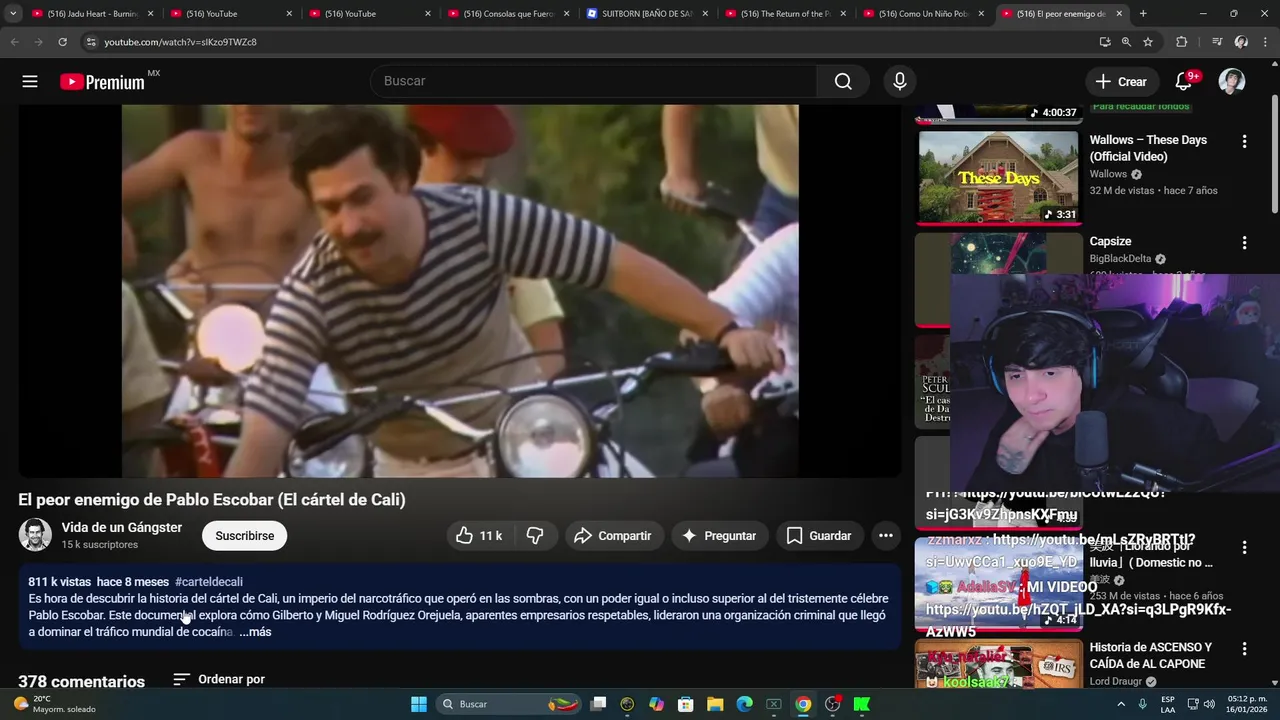Viewport: 1280px width, 720px height.
Task: Open Chrome tab search dropdown
Action: coord(13,14)
